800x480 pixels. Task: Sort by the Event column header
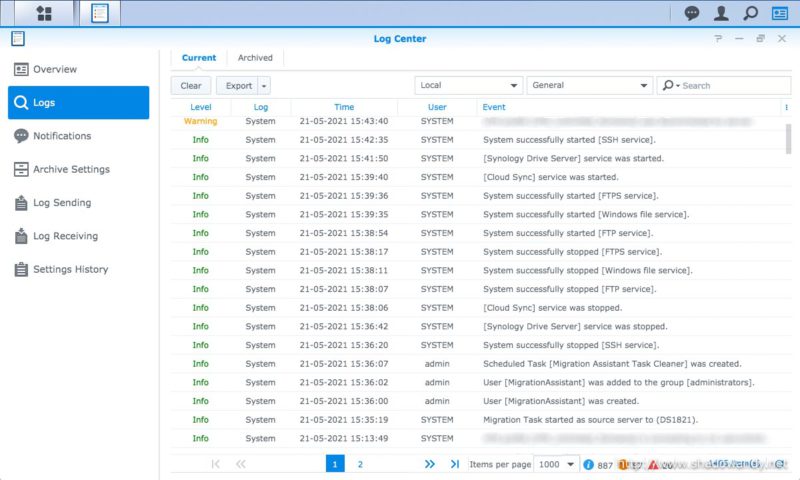(x=494, y=107)
